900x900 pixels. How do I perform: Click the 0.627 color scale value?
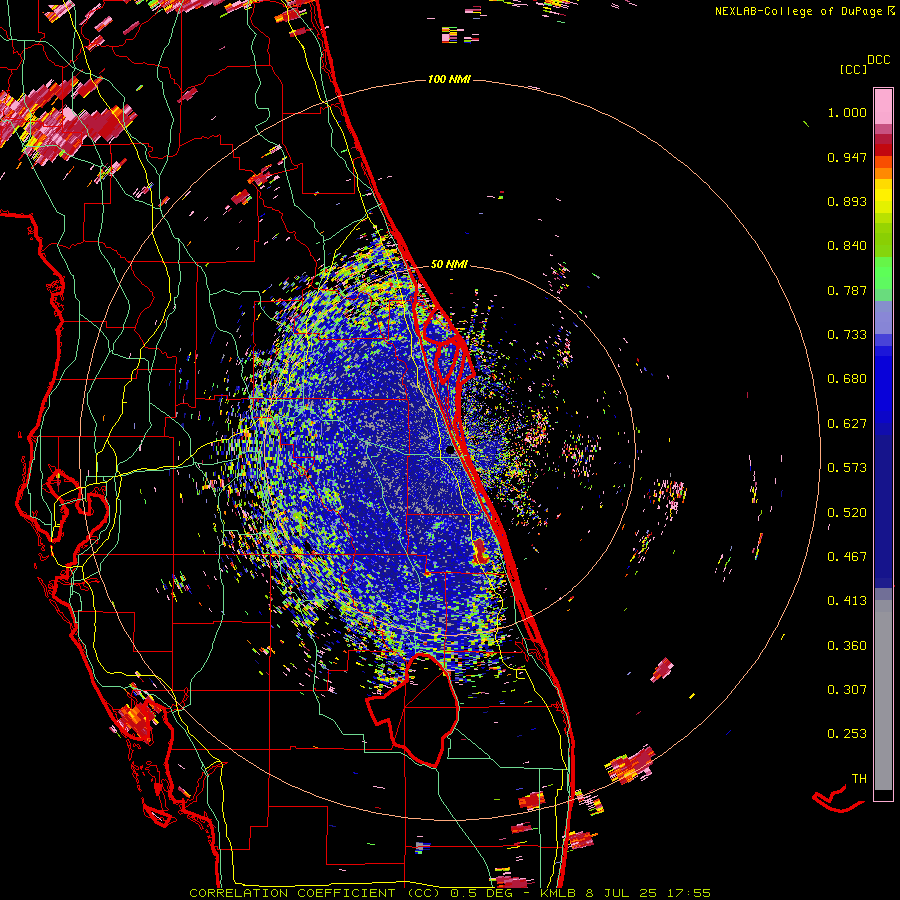pyautogui.click(x=847, y=424)
